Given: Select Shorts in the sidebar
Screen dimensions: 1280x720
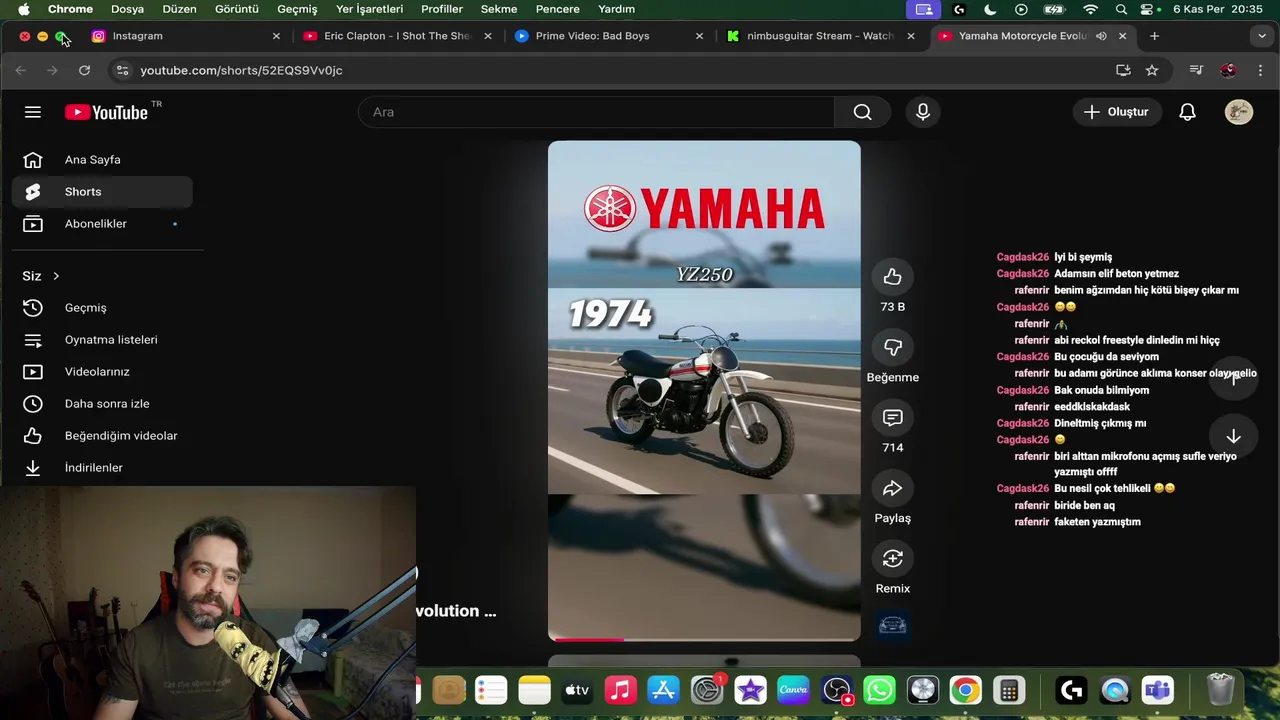Looking at the screenshot, I should 102,192.
